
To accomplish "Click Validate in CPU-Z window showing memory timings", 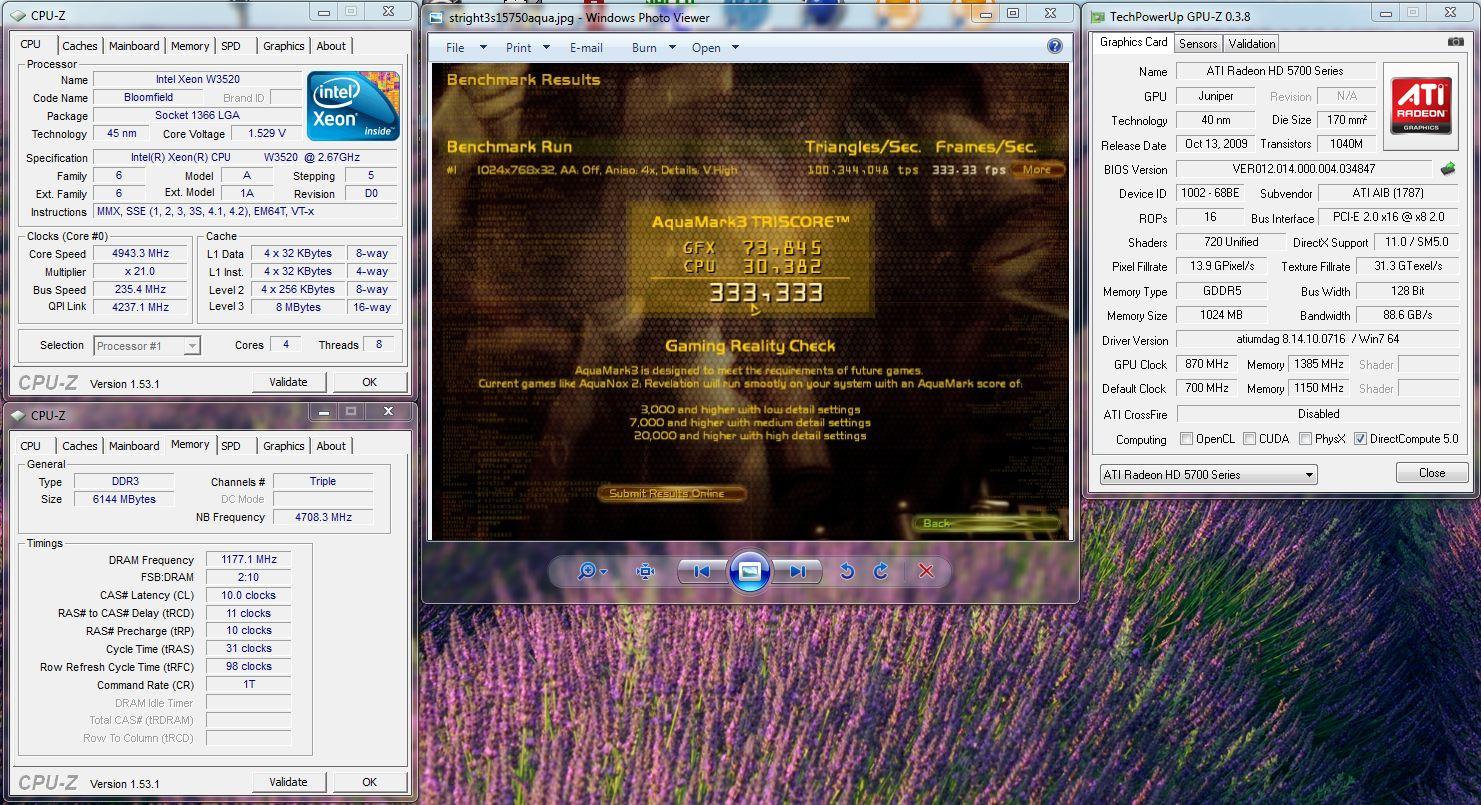I will (x=288, y=782).
